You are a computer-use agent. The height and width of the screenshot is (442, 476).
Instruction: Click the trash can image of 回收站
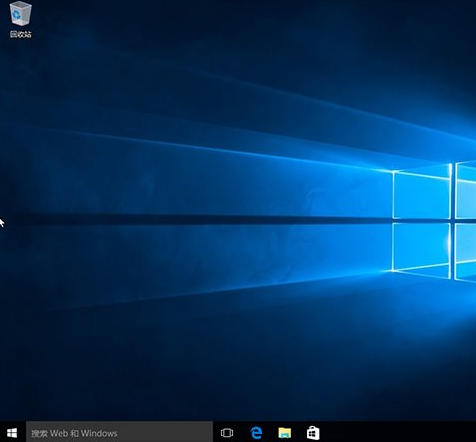21,13
